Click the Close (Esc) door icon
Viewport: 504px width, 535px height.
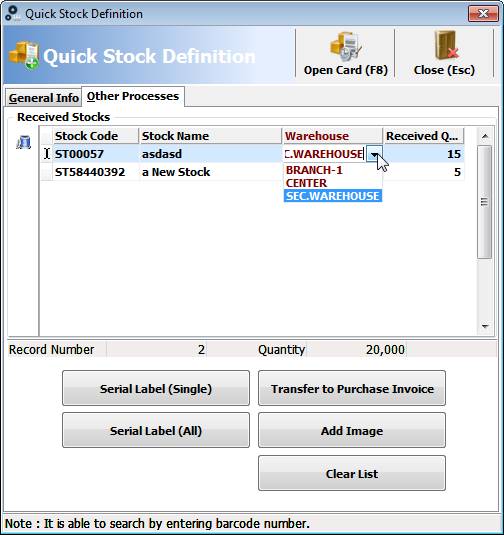(446, 45)
